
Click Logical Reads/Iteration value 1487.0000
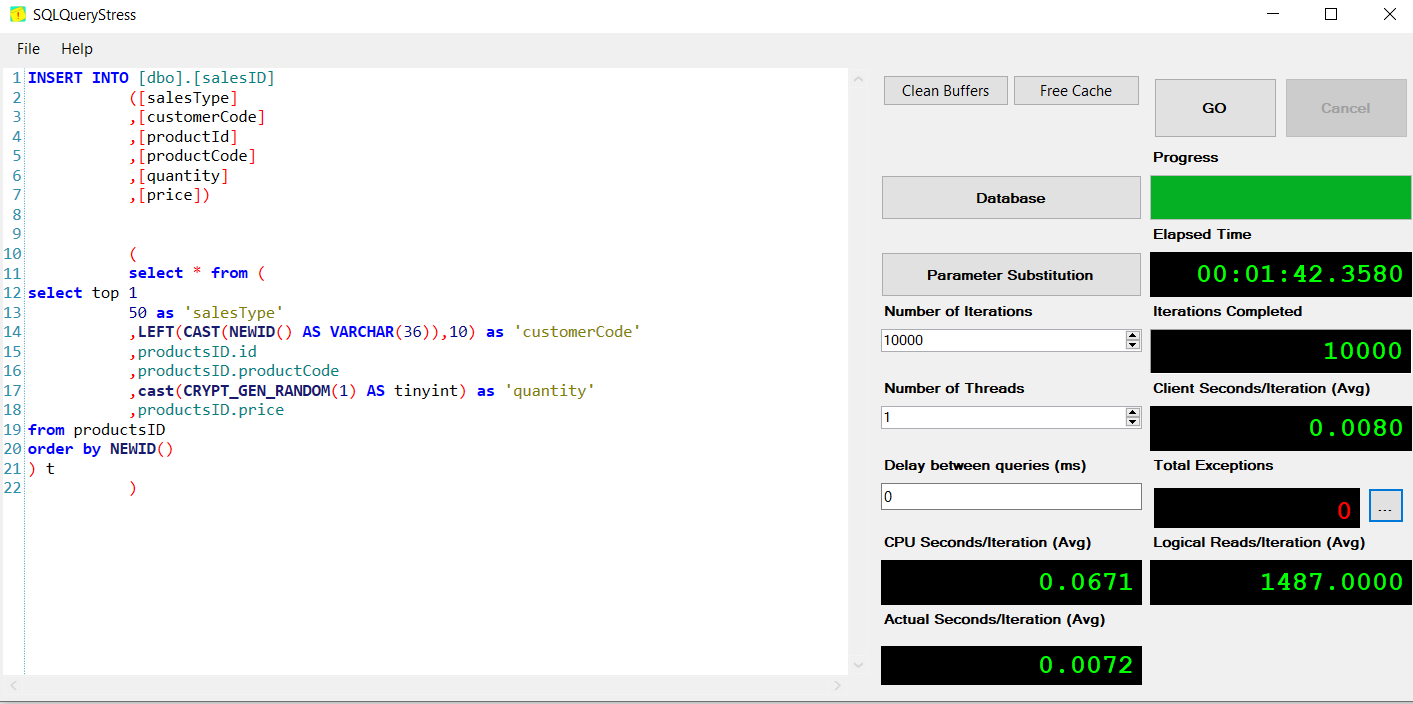pyautogui.click(x=1280, y=582)
